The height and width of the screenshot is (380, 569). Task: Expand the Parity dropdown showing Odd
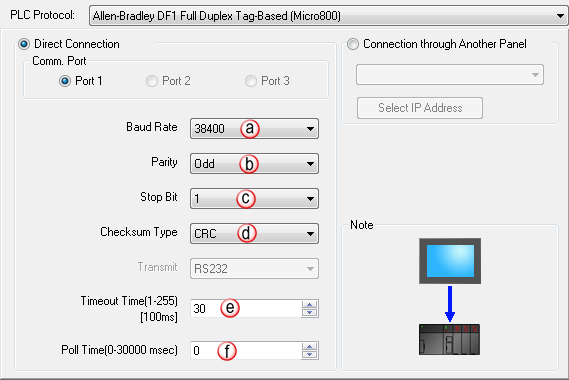pyautogui.click(x=254, y=164)
